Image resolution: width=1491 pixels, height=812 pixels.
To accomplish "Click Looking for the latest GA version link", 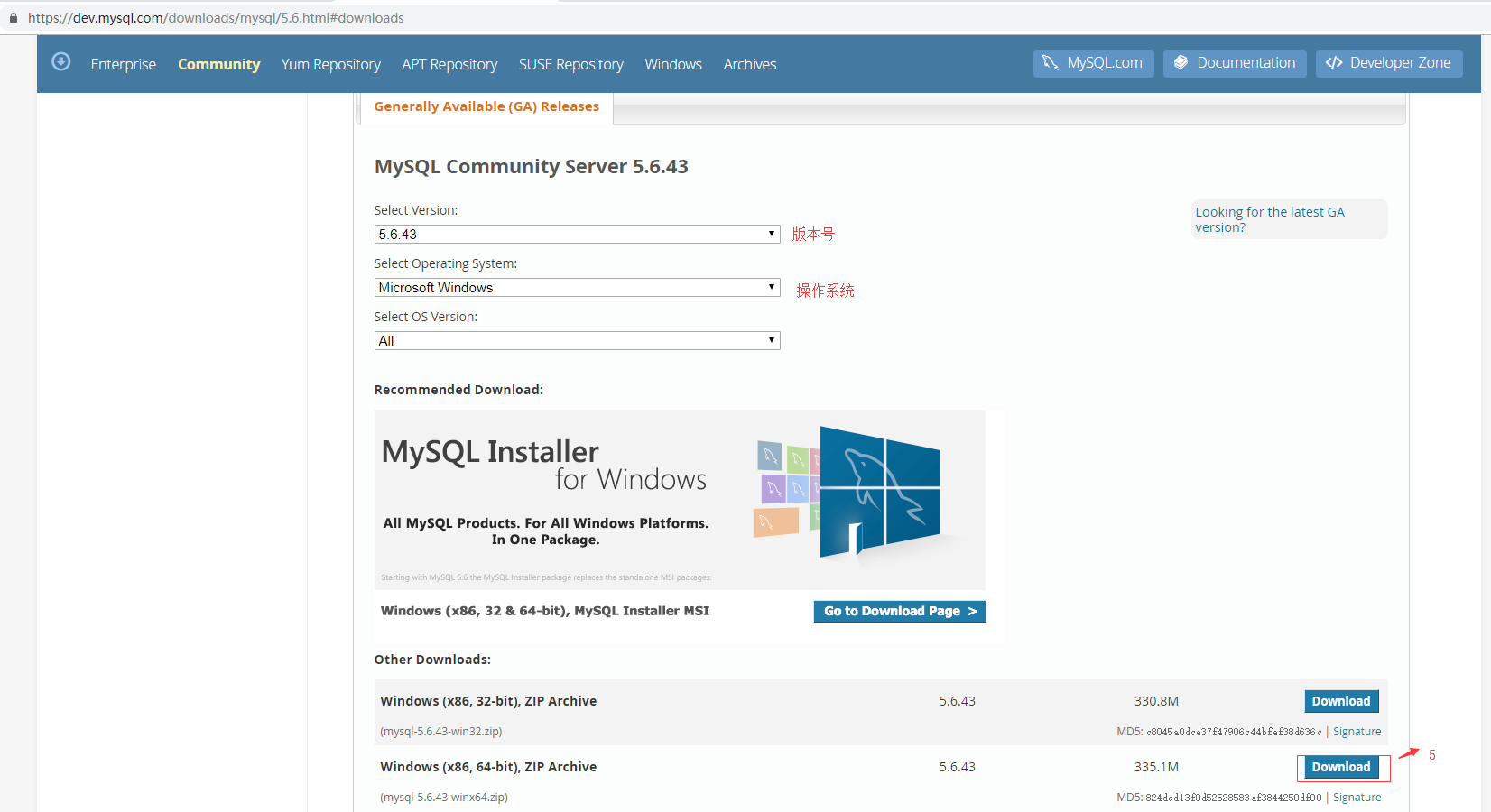I will point(1270,219).
